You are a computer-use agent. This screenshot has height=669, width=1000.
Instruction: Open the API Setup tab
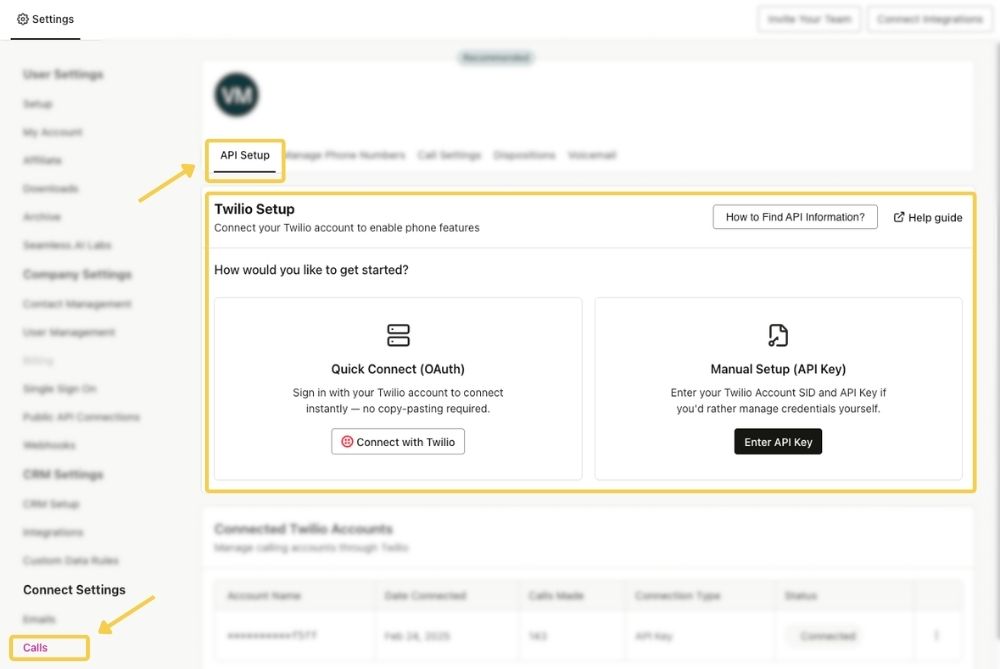245,155
